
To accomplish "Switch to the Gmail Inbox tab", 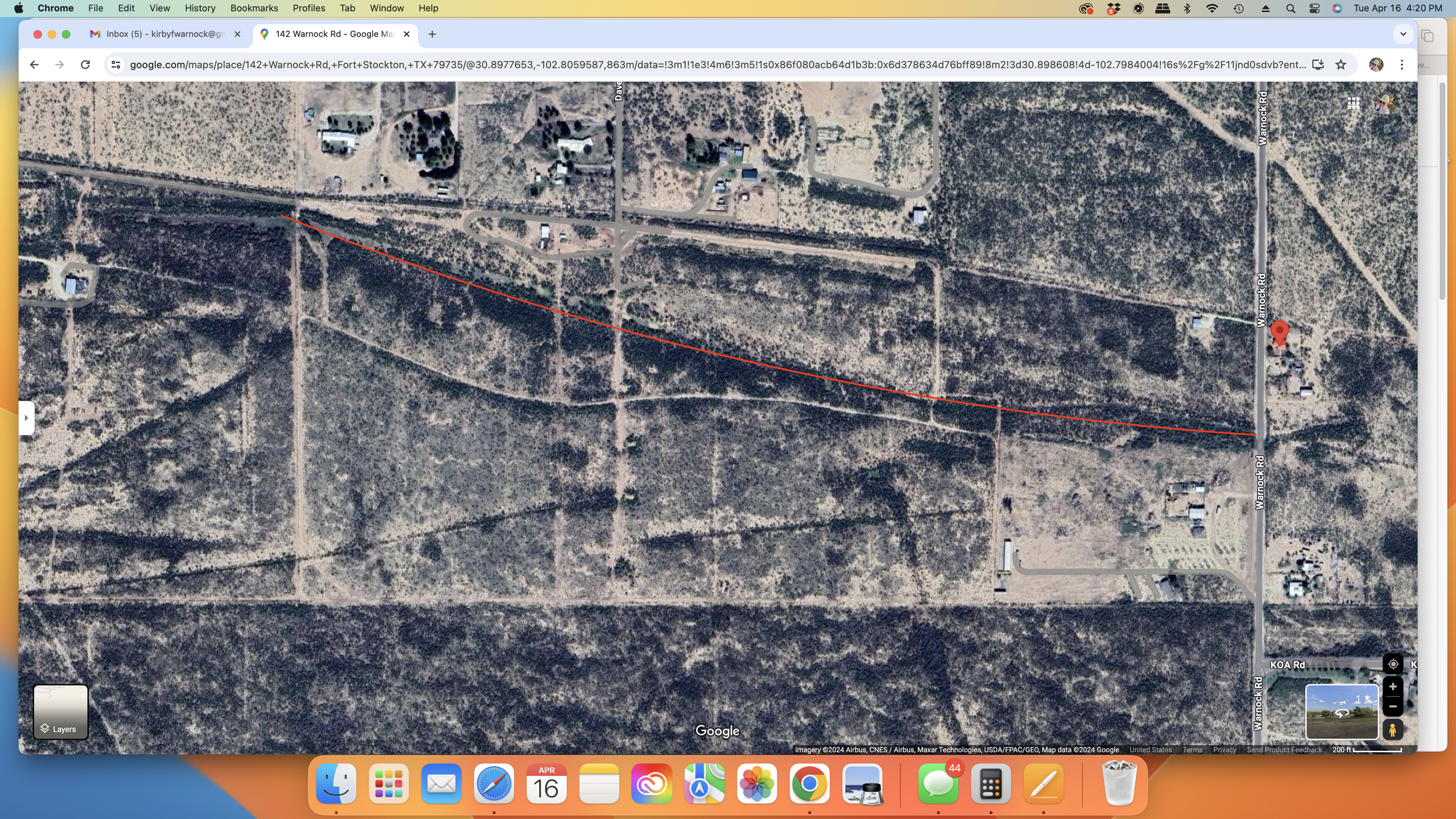I will (x=157, y=34).
